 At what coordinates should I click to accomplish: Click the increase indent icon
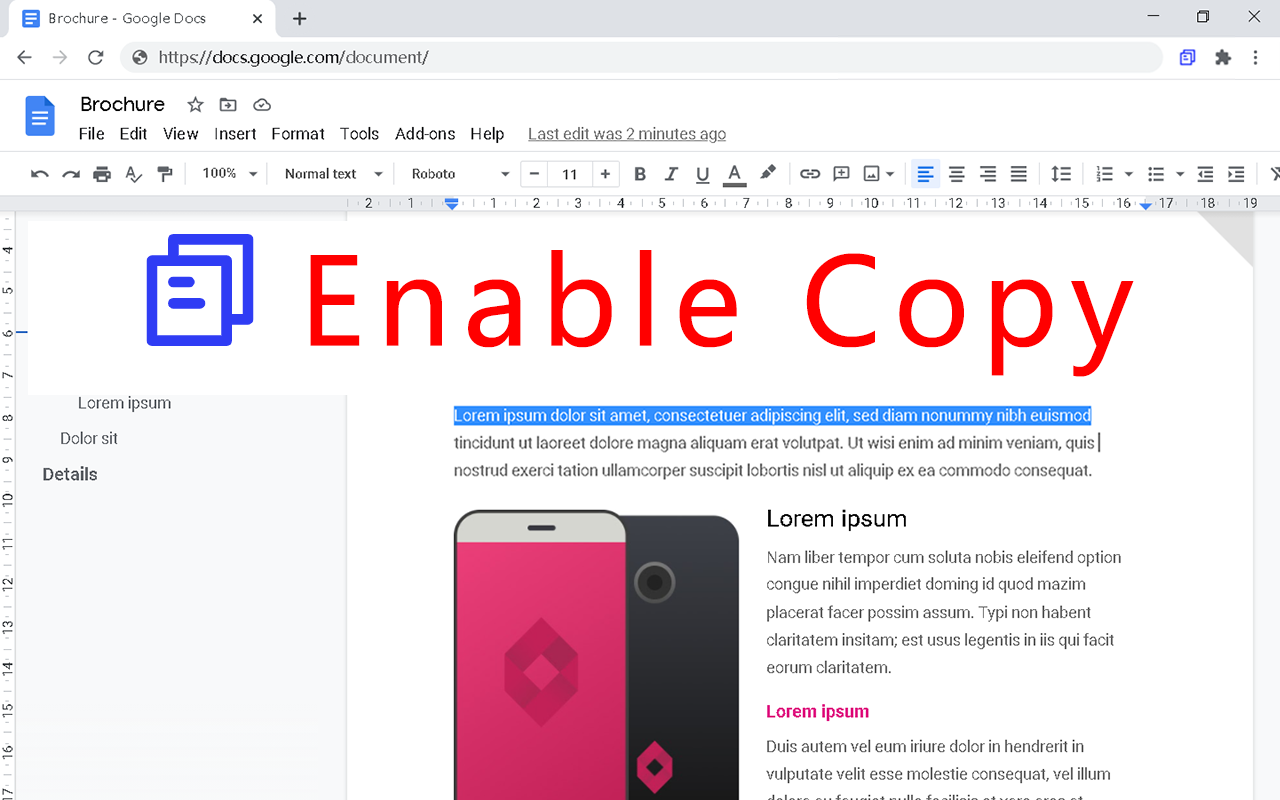(x=1236, y=174)
